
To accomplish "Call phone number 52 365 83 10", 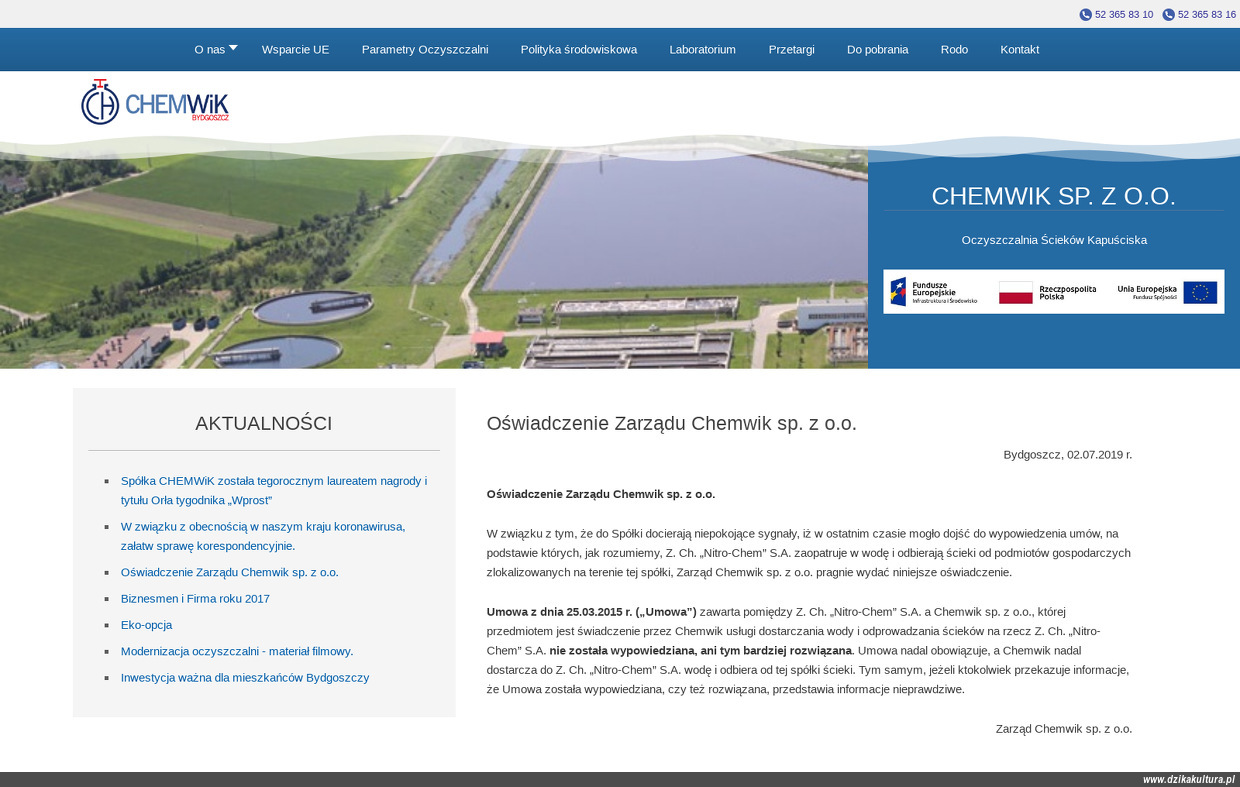I will click(1124, 15).
